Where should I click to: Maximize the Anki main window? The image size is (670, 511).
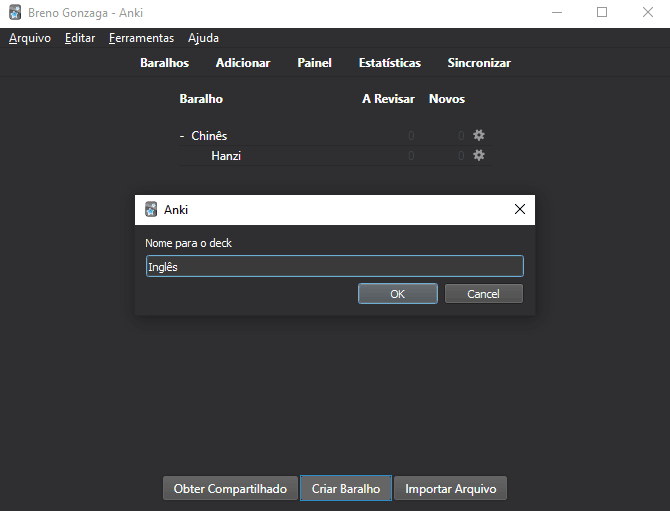602,12
